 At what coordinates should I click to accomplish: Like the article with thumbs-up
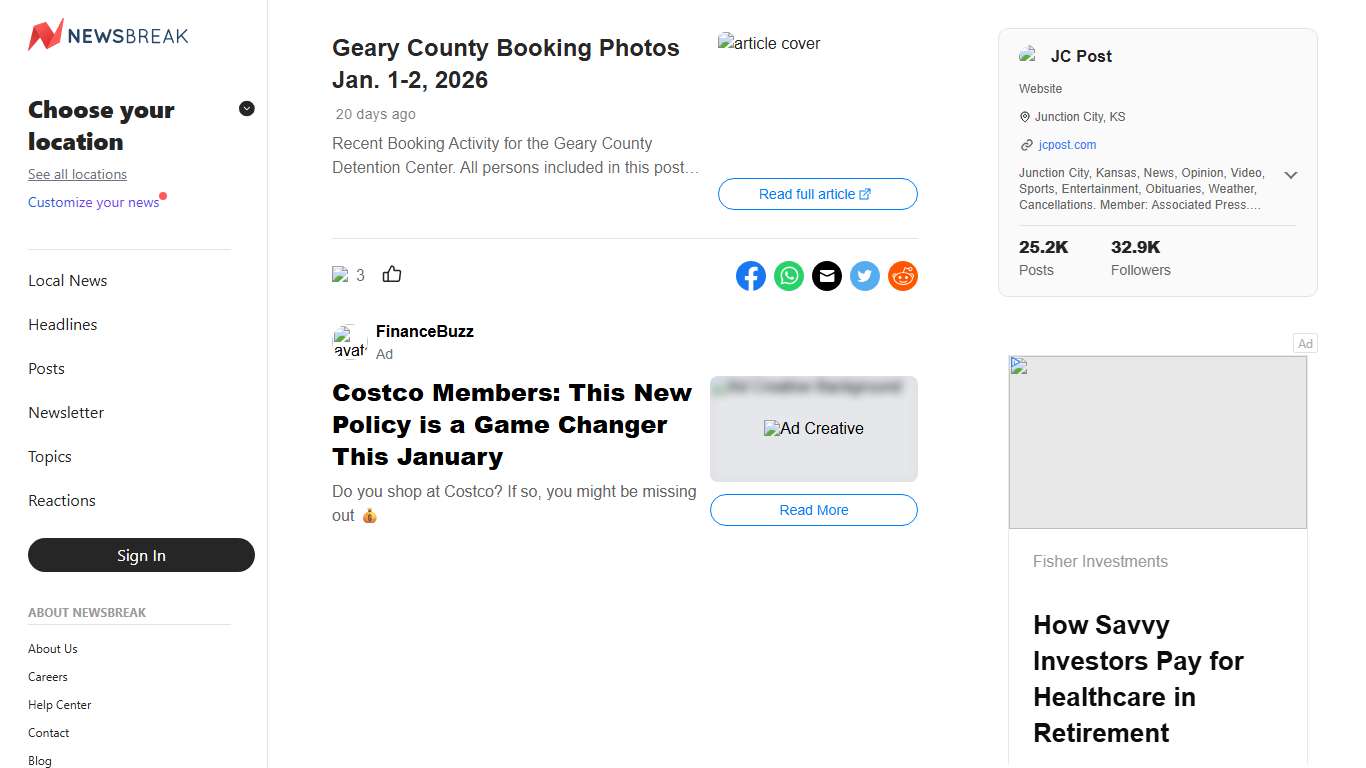(392, 274)
